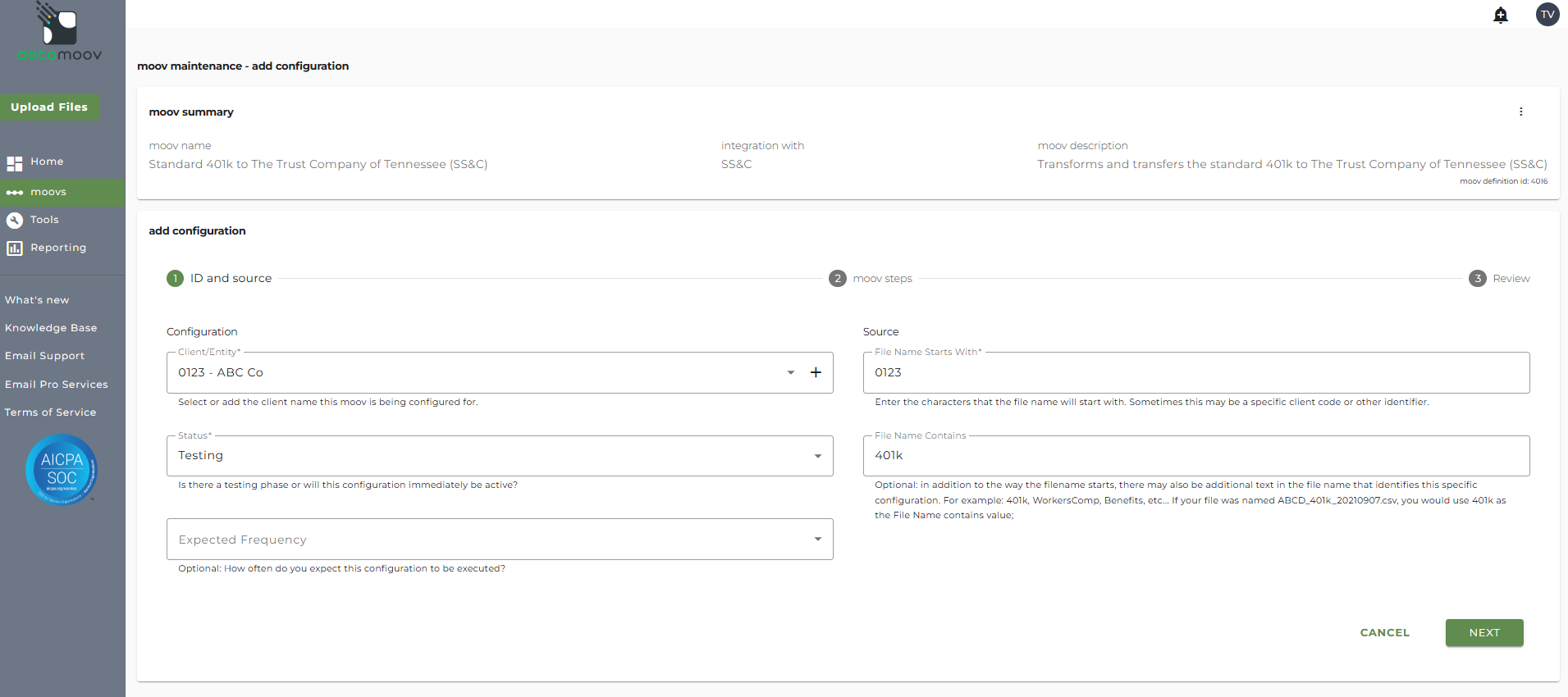The width and height of the screenshot is (1568, 697).
Task: Click the datamoov logo
Action: pyautogui.click(x=60, y=33)
